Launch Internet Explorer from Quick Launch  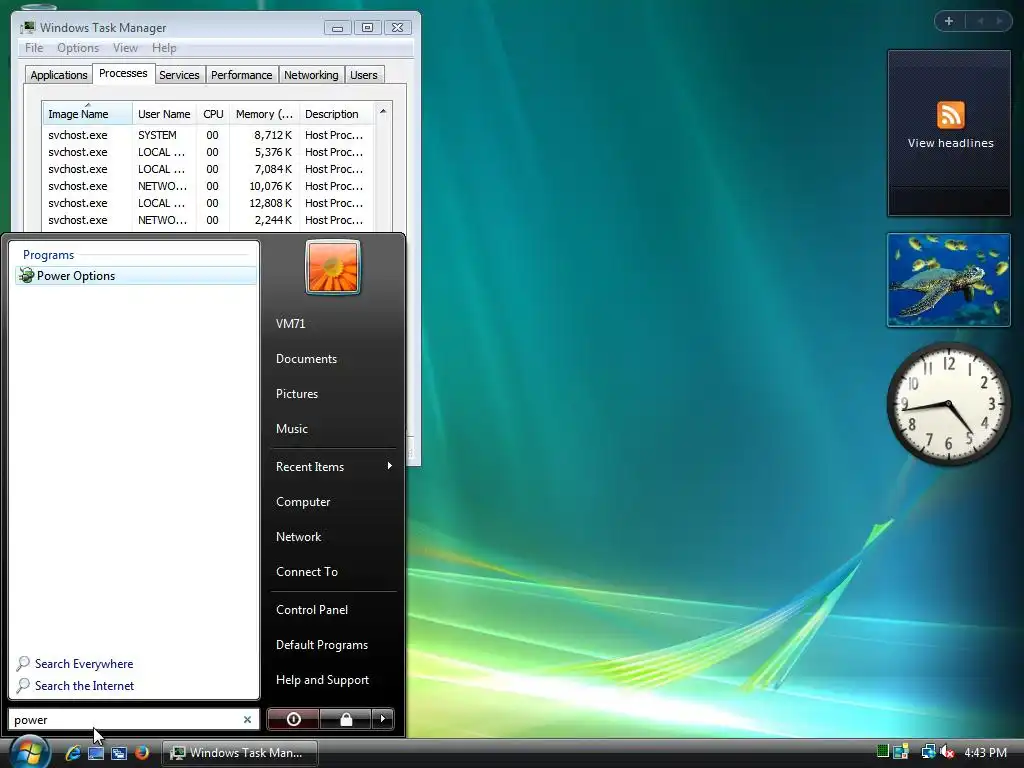73,753
